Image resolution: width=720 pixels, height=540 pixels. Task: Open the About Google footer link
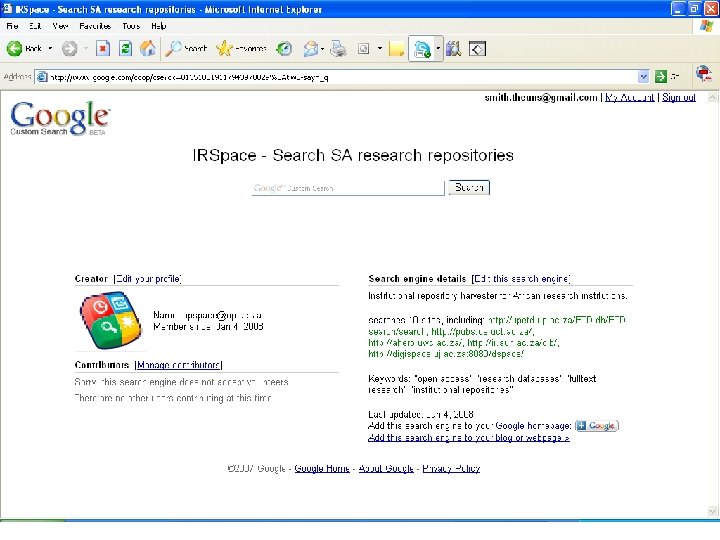386,468
